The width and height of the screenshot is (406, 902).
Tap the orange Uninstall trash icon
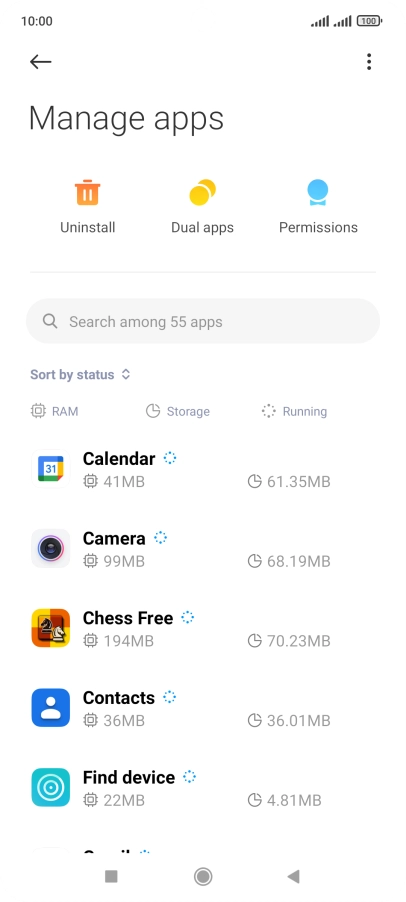(87, 193)
